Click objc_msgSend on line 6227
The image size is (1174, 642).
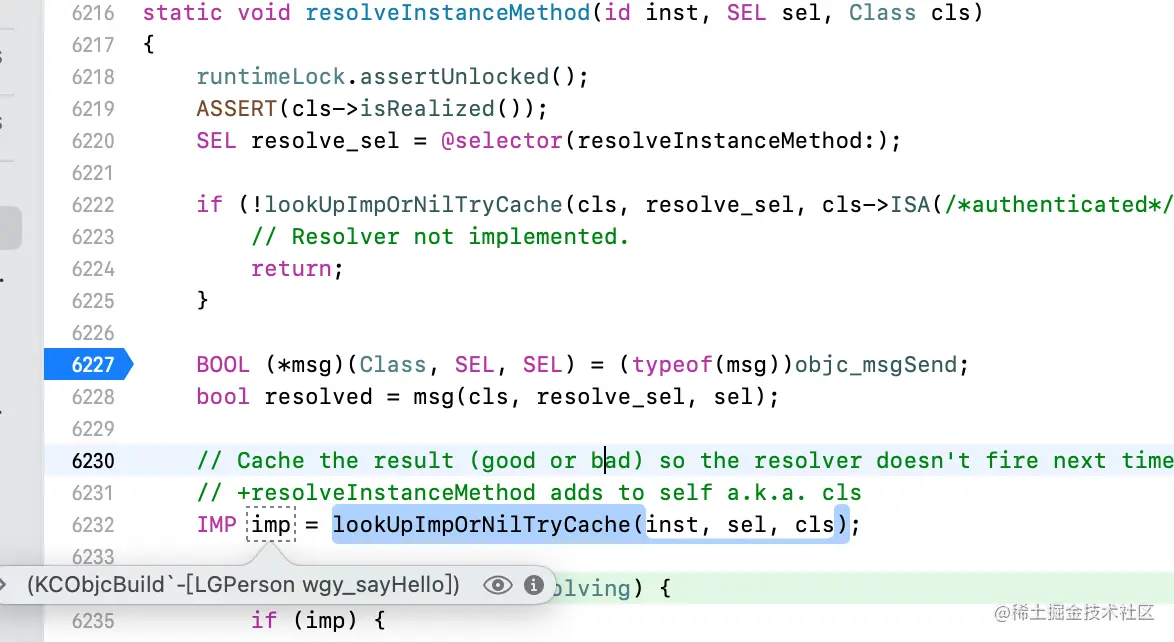pyautogui.click(x=876, y=365)
